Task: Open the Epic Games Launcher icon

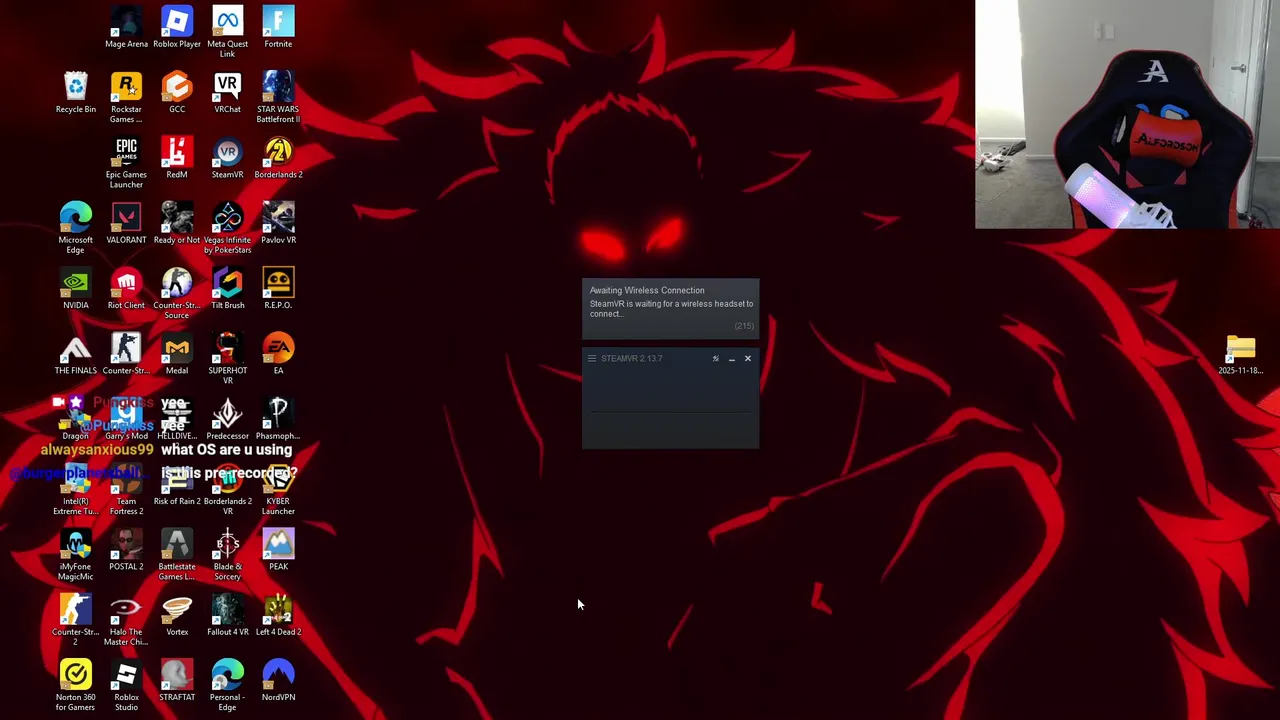Action: coord(126,163)
